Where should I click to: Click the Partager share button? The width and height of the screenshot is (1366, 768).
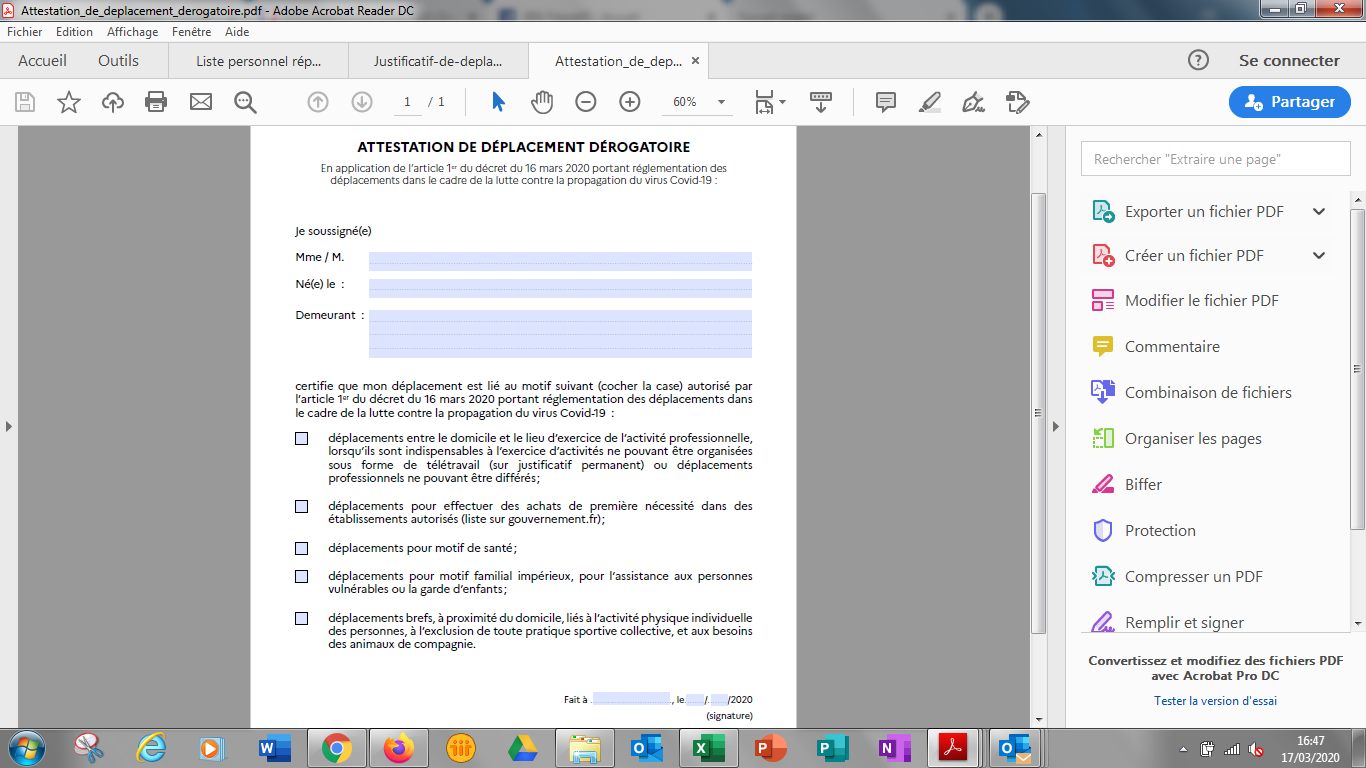click(x=1289, y=102)
